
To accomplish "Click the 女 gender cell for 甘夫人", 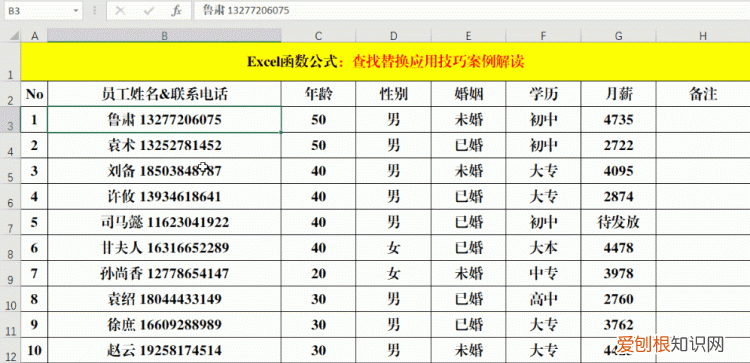I will [x=393, y=247].
